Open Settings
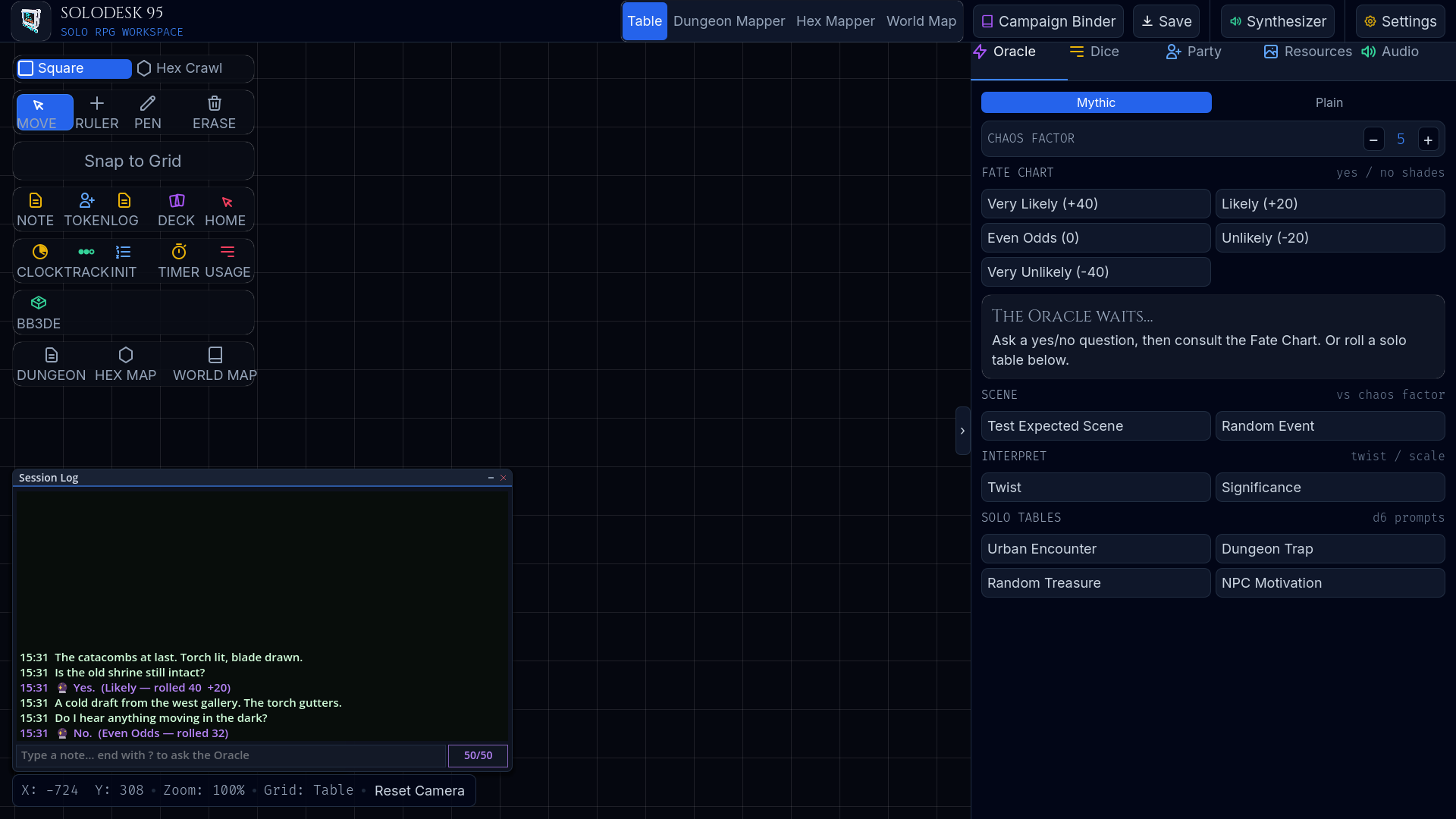This screenshot has width=1456, height=819. pyautogui.click(x=1401, y=21)
